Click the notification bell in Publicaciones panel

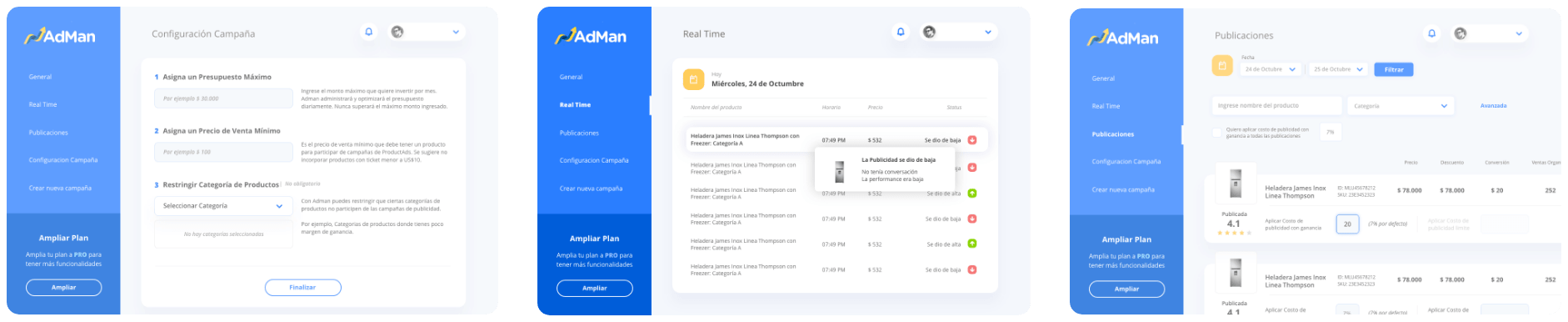[1432, 33]
